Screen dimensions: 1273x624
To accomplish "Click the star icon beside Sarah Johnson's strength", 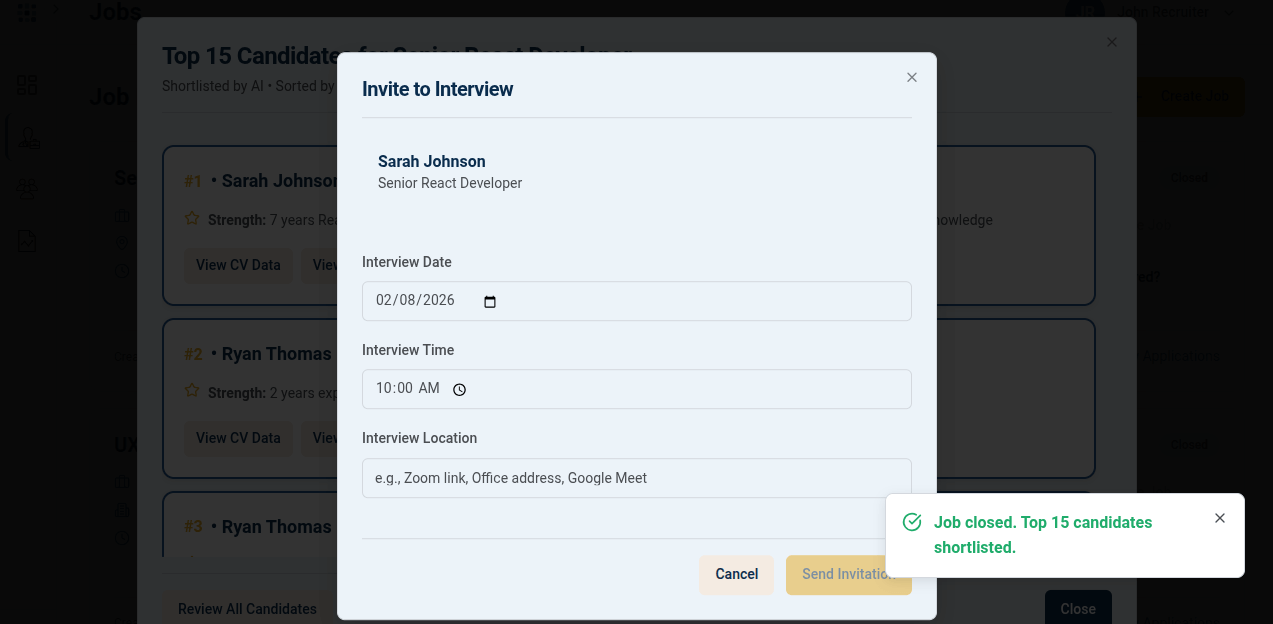I will tap(192, 219).
